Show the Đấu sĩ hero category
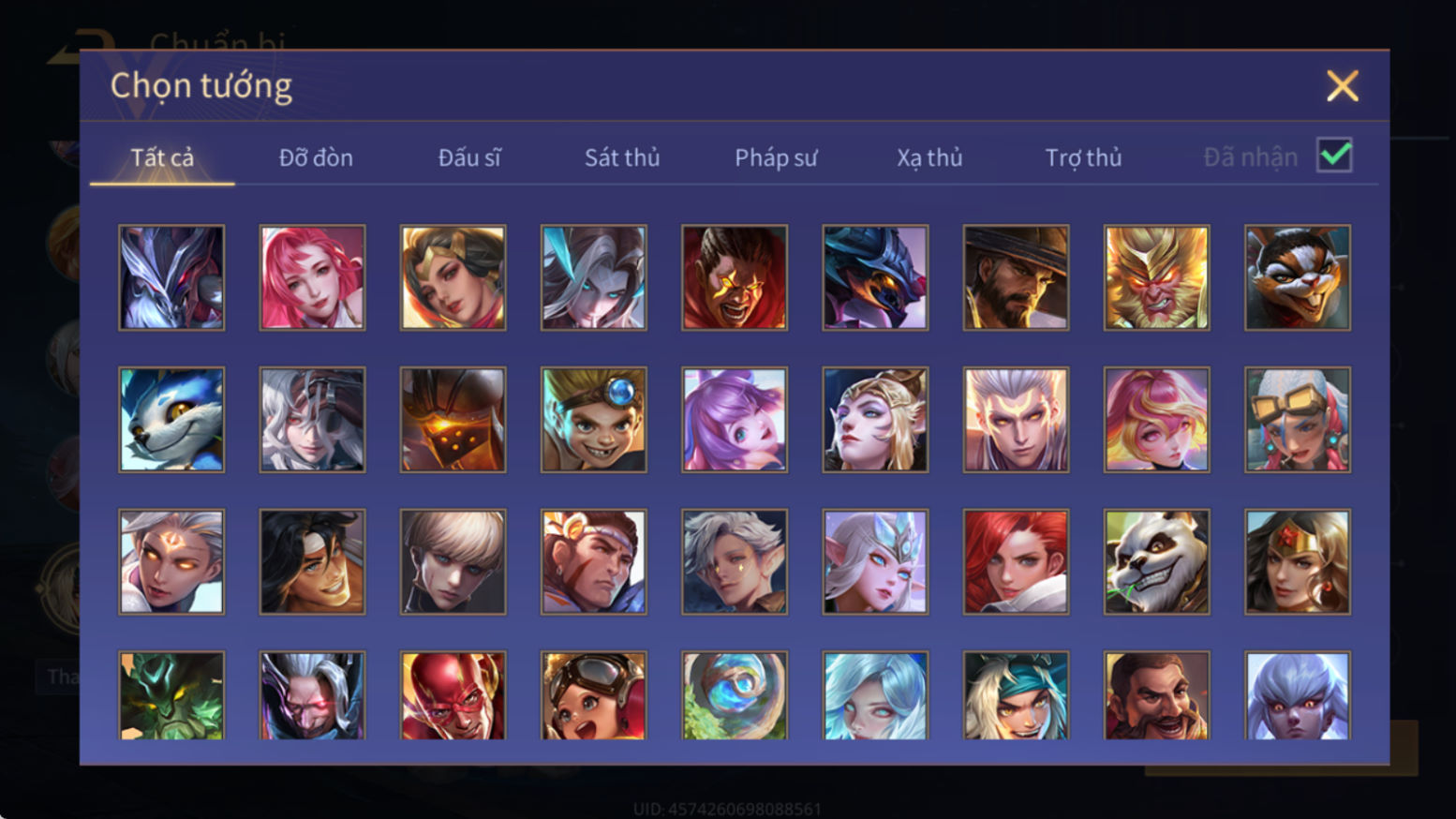 [469, 157]
